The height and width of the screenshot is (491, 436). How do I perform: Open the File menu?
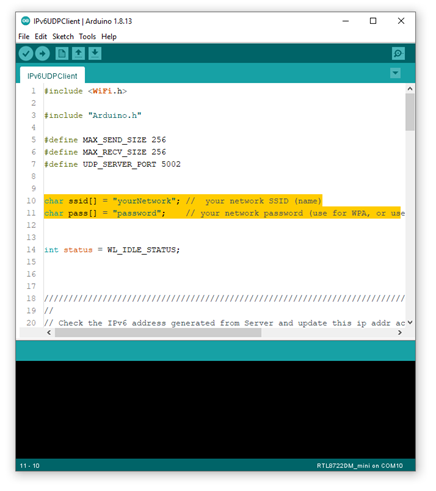24,36
